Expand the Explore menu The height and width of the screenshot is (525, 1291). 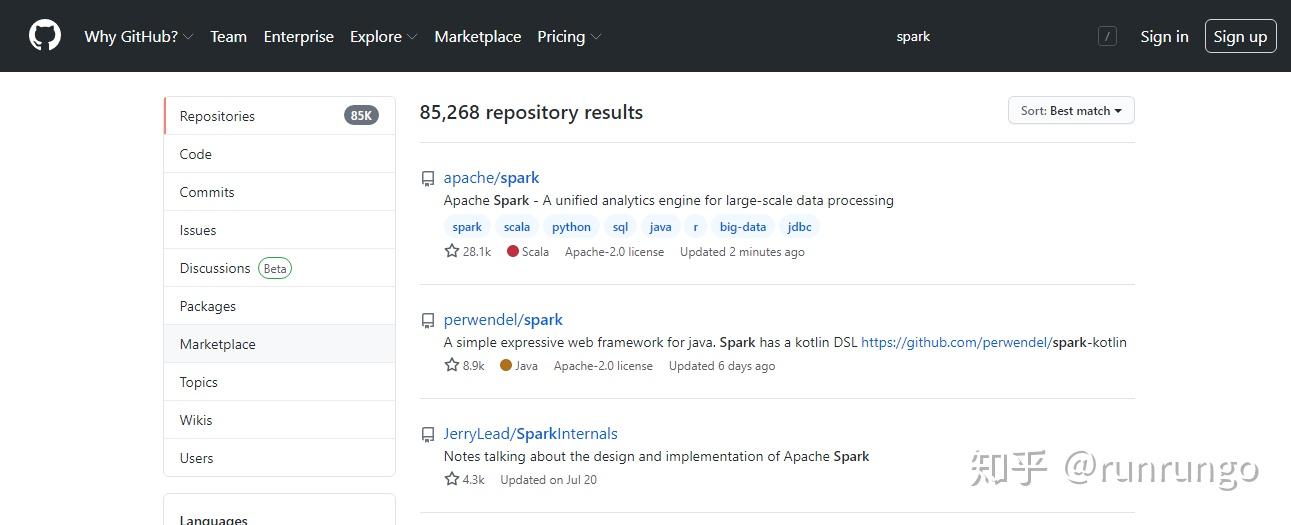pos(383,36)
